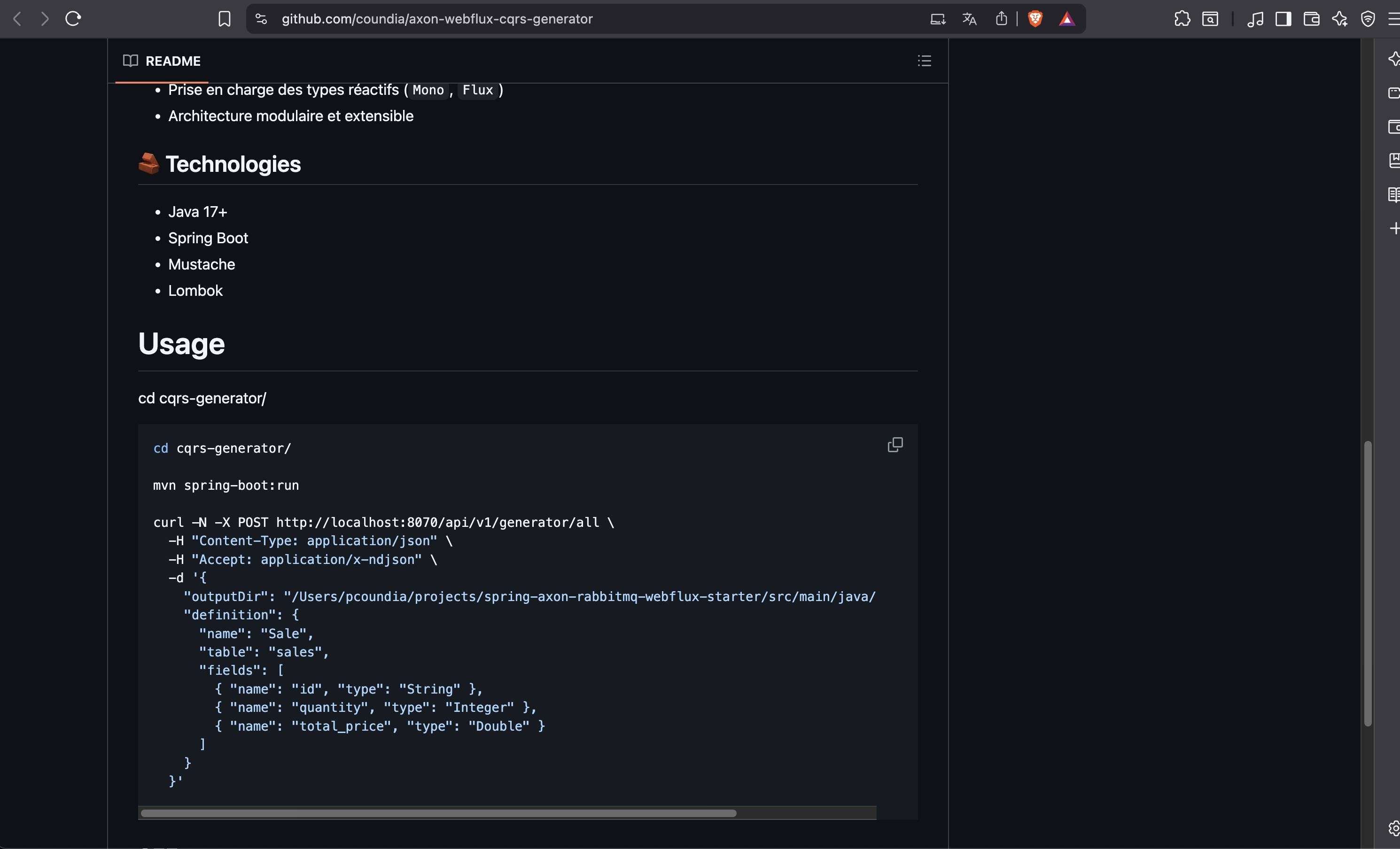The image size is (1400, 849).
Task: Bookmark this page with bookmark icon
Action: coord(225,19)
